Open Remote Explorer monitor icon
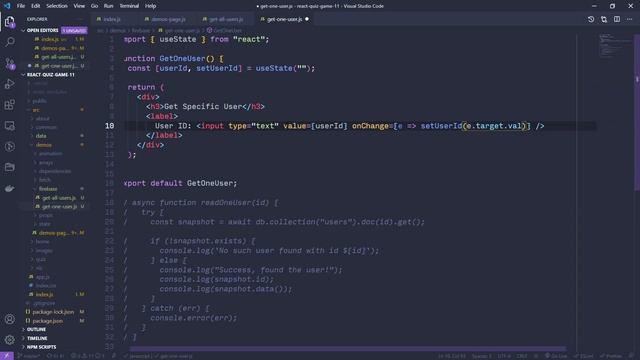The width and height of the screenshot is (640, 360). 10,126
